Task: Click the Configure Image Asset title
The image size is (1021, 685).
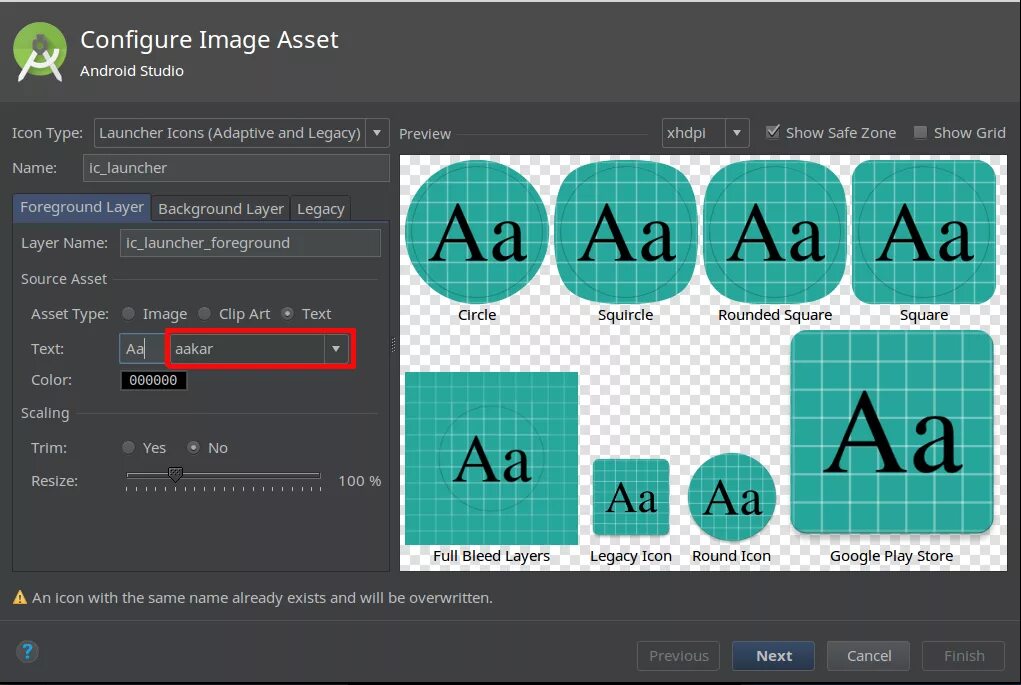Action: click(209, 40)
